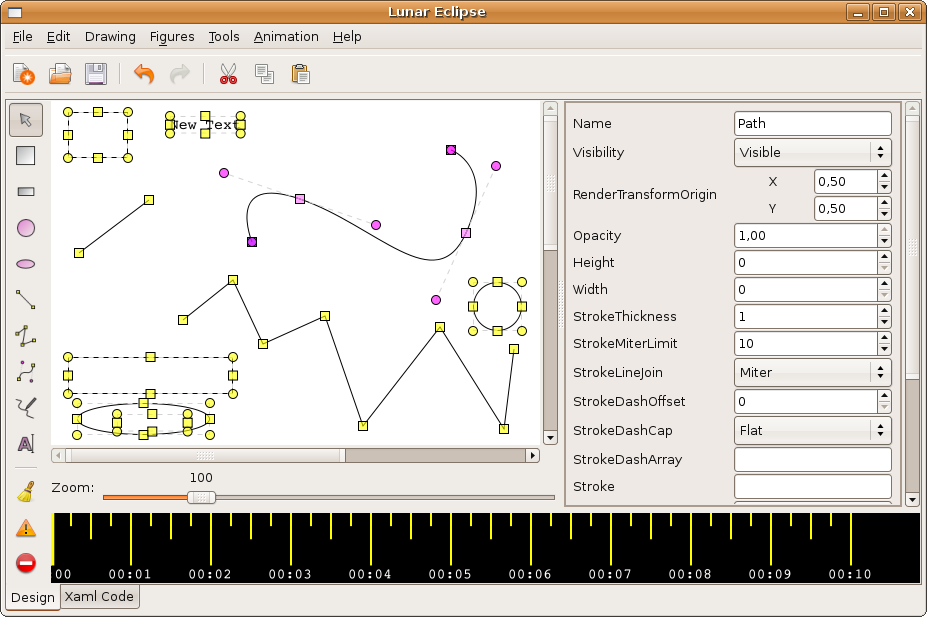Open the Visibility dropdown
Screen dimensions: 927x617
(x=812, y=152)
